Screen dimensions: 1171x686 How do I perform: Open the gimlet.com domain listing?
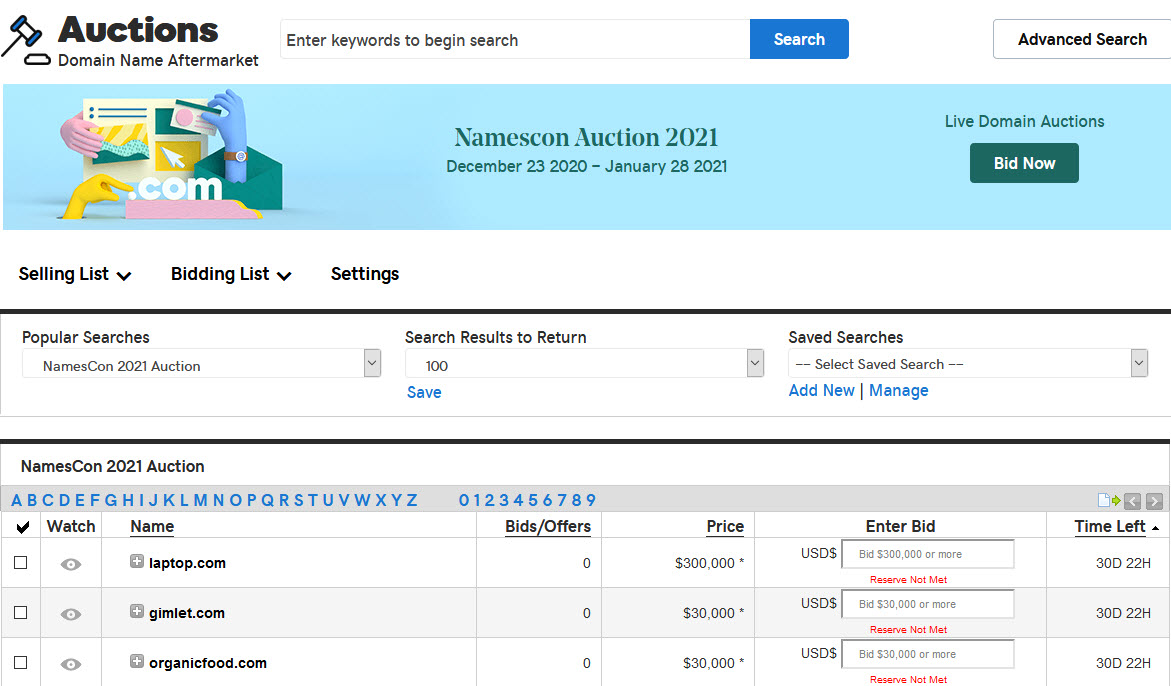(187, 613)
